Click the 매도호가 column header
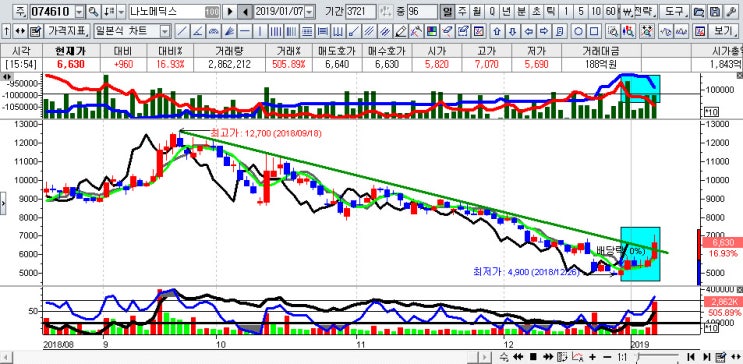 [337, 51]
